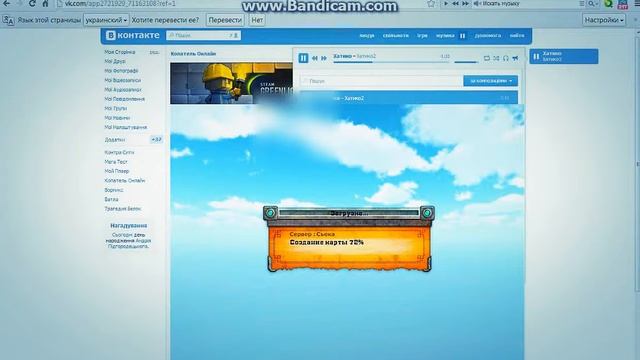Click rewind icon in browser music toolbar
Viewport: 640px width, 360px height.
(x=455, y=4)
